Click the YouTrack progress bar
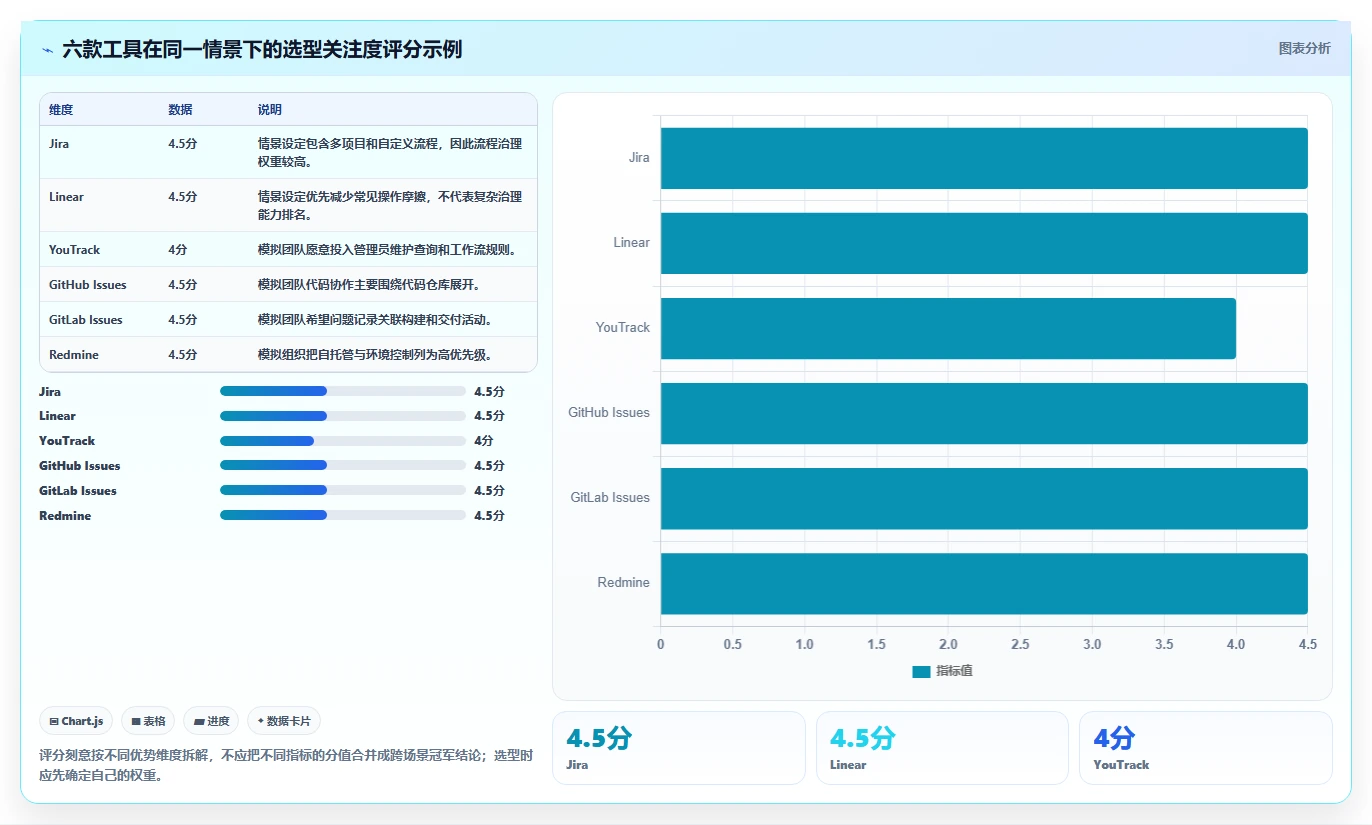This screenshot has height=825, width=1372. point(343,441)
